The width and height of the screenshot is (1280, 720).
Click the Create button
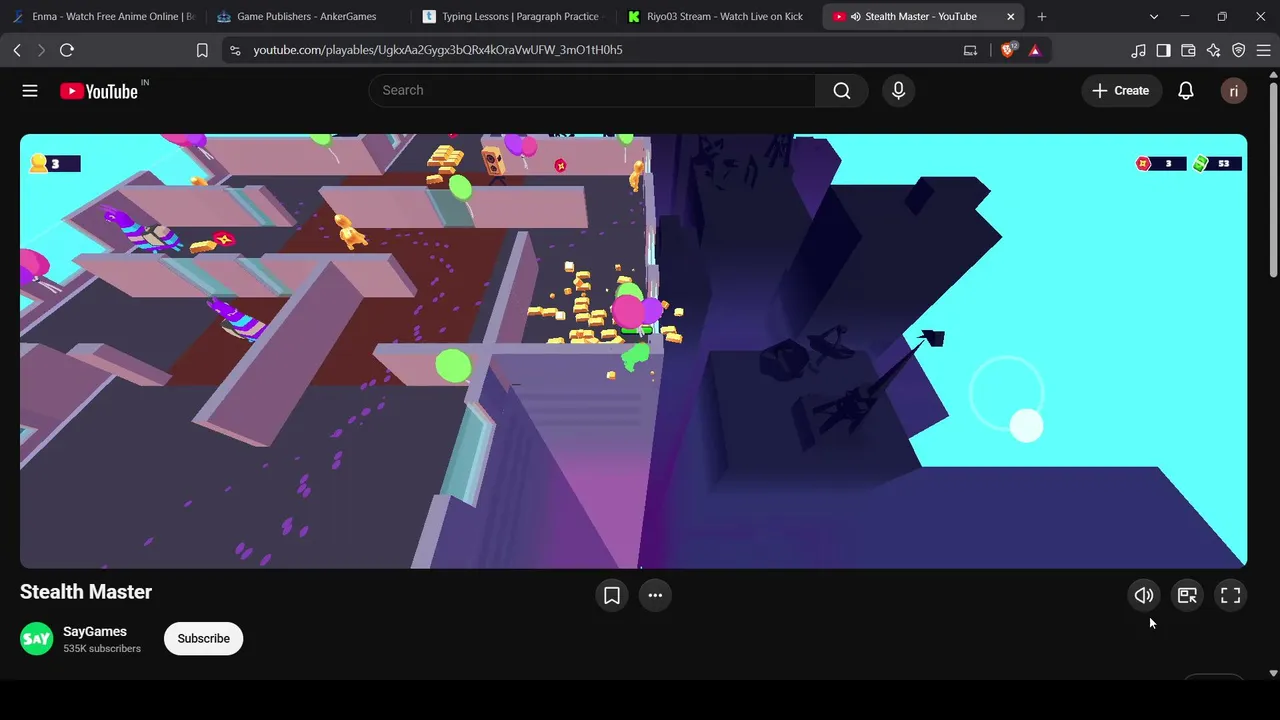click(x=1121, y=91)
